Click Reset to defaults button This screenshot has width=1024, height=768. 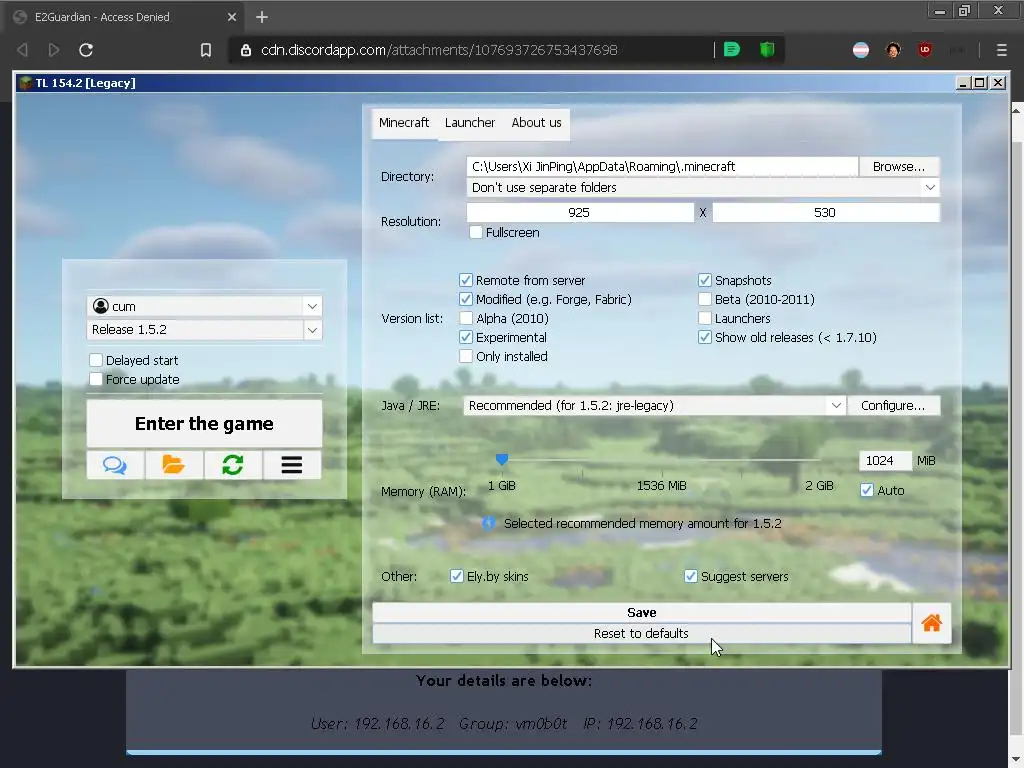click(x=642, y=633)
